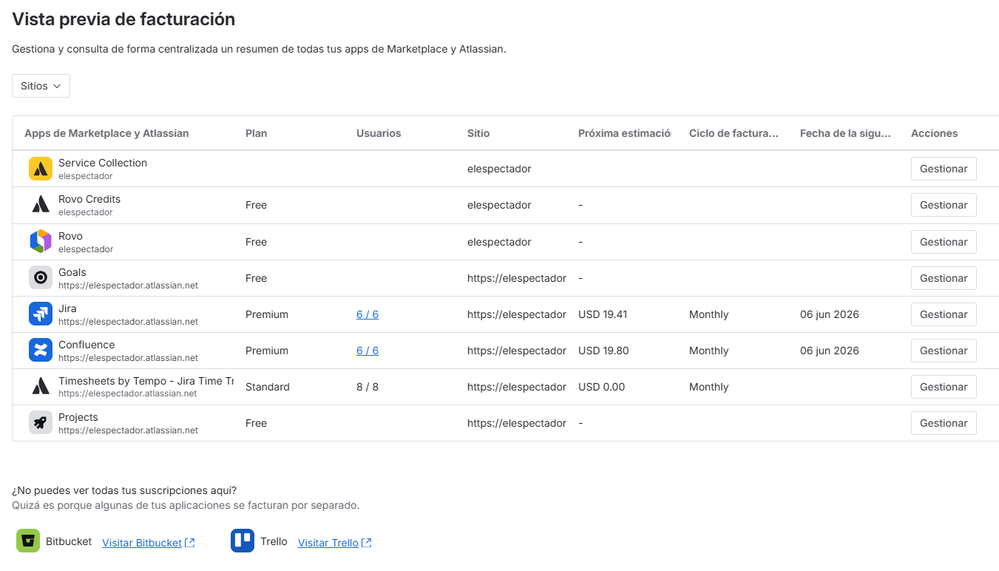Click the Próxima estimación column header
Image resolution: width=999 pixels, height=571 pixels.
(624, 133)
